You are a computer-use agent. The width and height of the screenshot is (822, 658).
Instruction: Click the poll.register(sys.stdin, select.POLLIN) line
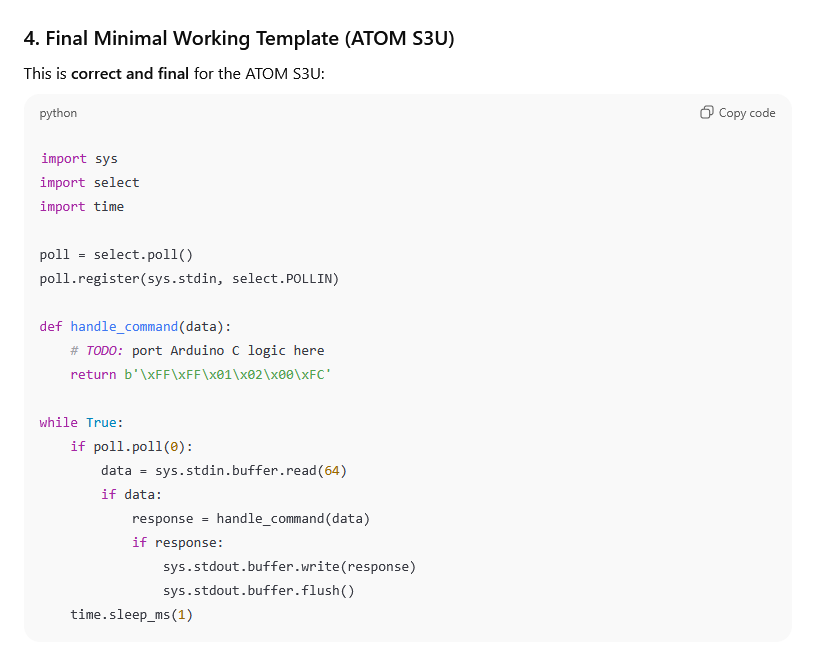189,278
